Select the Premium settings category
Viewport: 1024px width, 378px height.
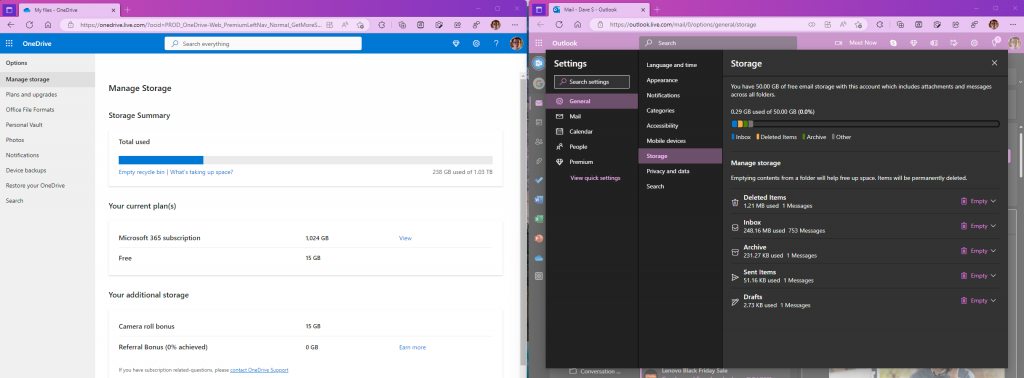tap(593, 162)
